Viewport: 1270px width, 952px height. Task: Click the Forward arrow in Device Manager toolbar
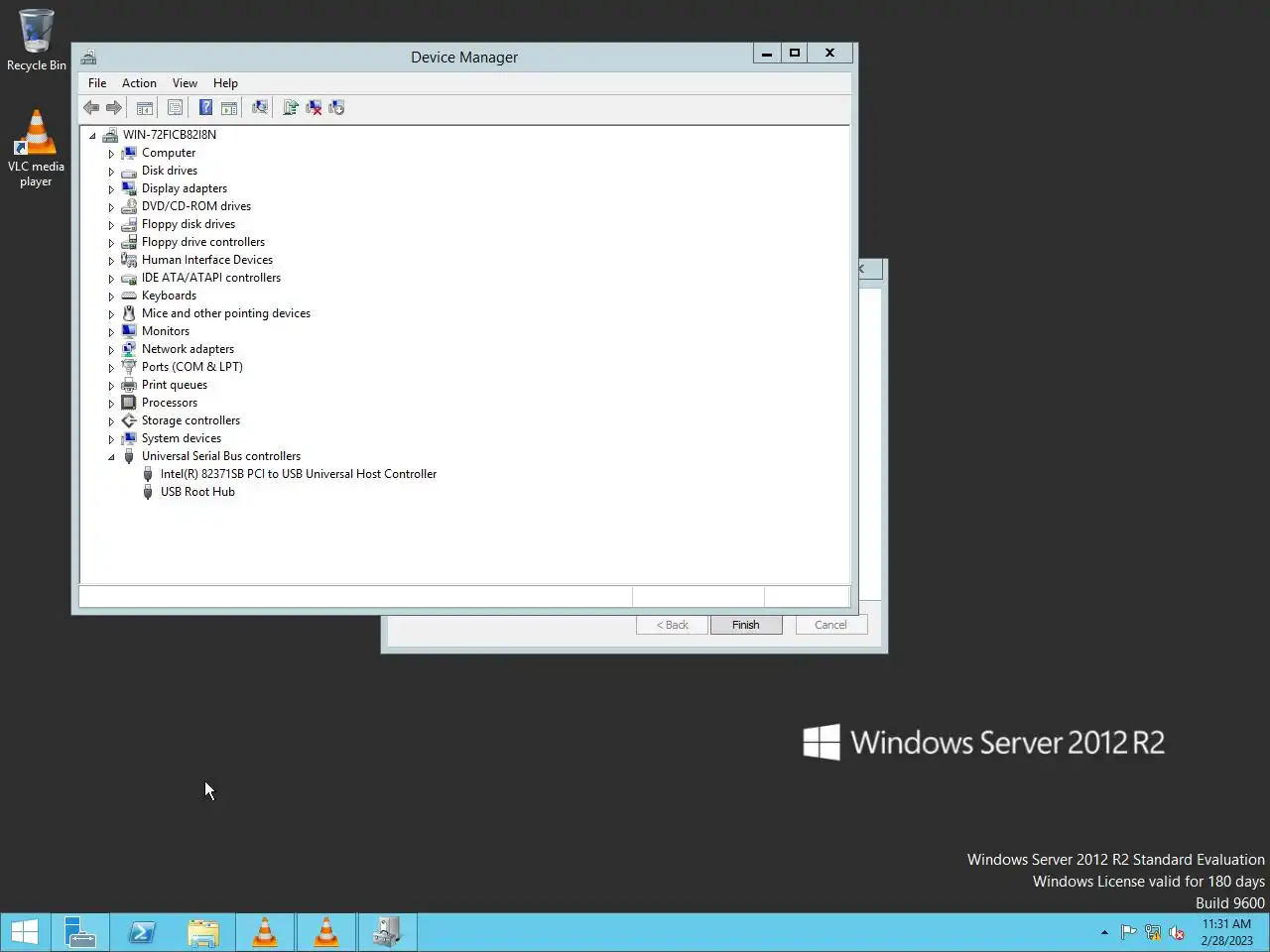[x=114, y=108]
